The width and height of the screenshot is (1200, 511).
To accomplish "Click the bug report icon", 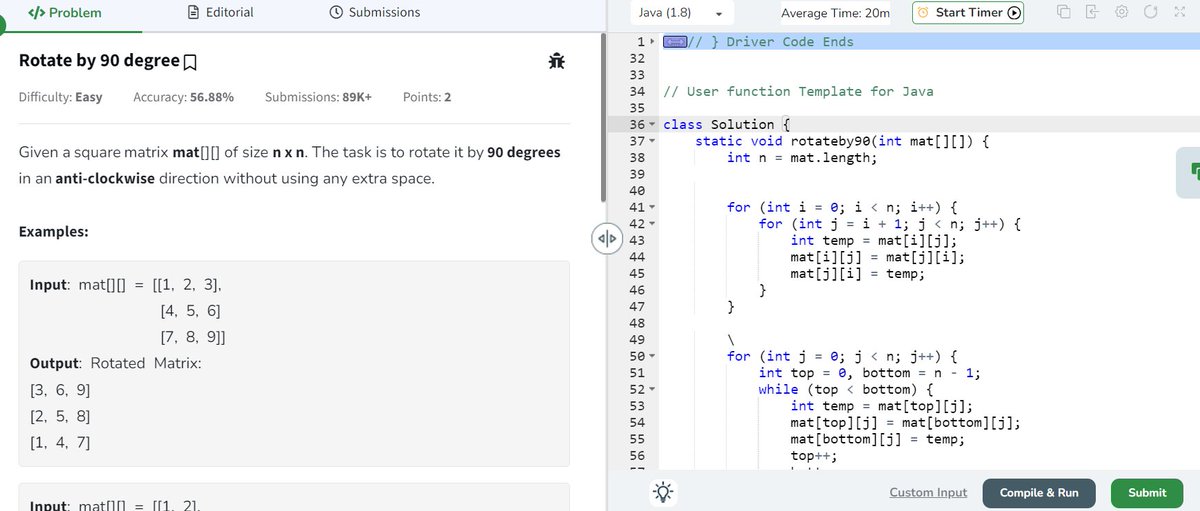I will 557,61.
